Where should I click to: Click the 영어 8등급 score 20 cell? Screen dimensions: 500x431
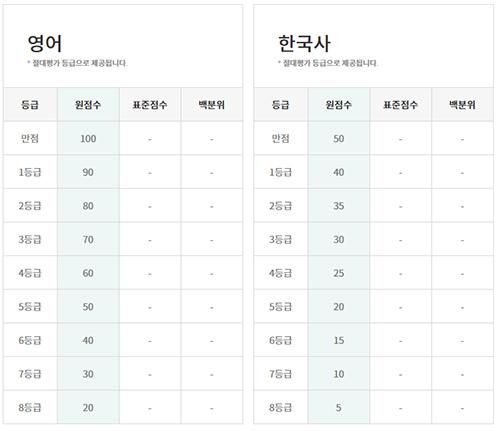(88, 407)
